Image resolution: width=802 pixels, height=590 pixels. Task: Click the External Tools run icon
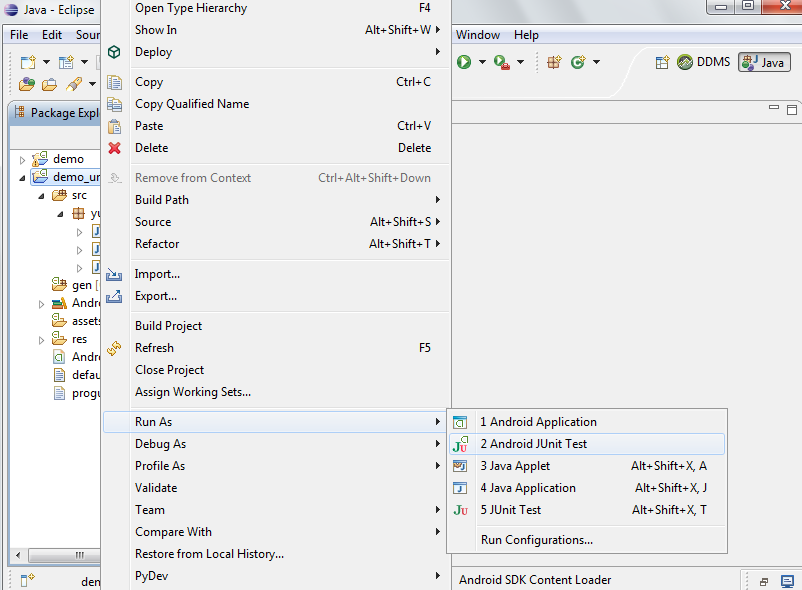pos(502,62)
